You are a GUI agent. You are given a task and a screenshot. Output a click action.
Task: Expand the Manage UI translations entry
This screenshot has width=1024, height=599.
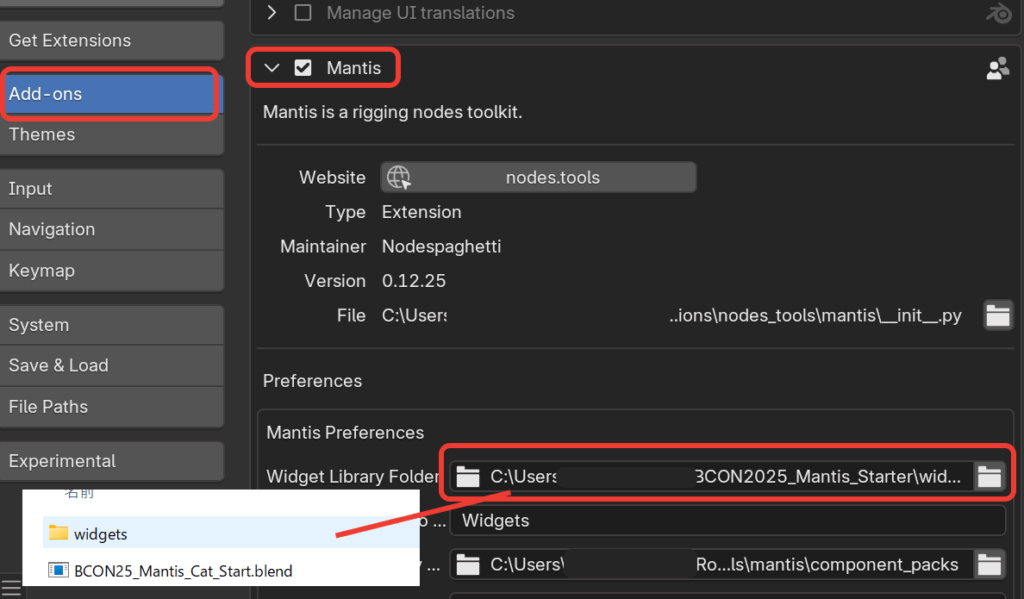[x=271, y=13]
